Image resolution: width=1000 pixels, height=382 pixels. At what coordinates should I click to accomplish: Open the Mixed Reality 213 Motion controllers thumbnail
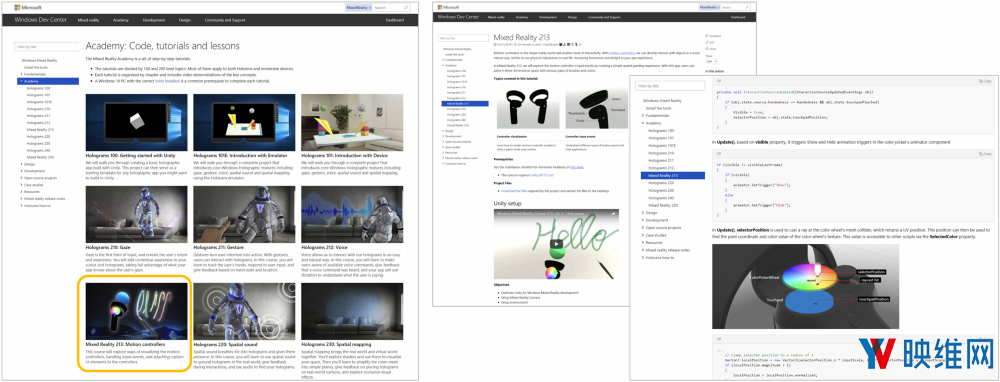tap(136, 311)
